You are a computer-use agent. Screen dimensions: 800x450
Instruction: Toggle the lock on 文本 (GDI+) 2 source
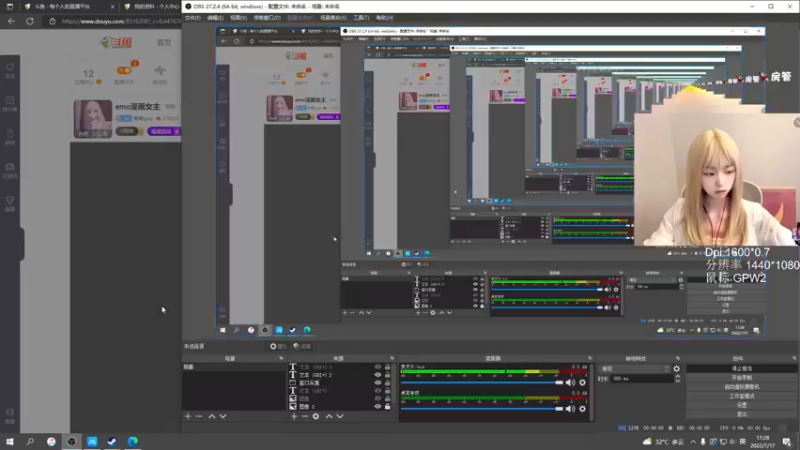387,375
